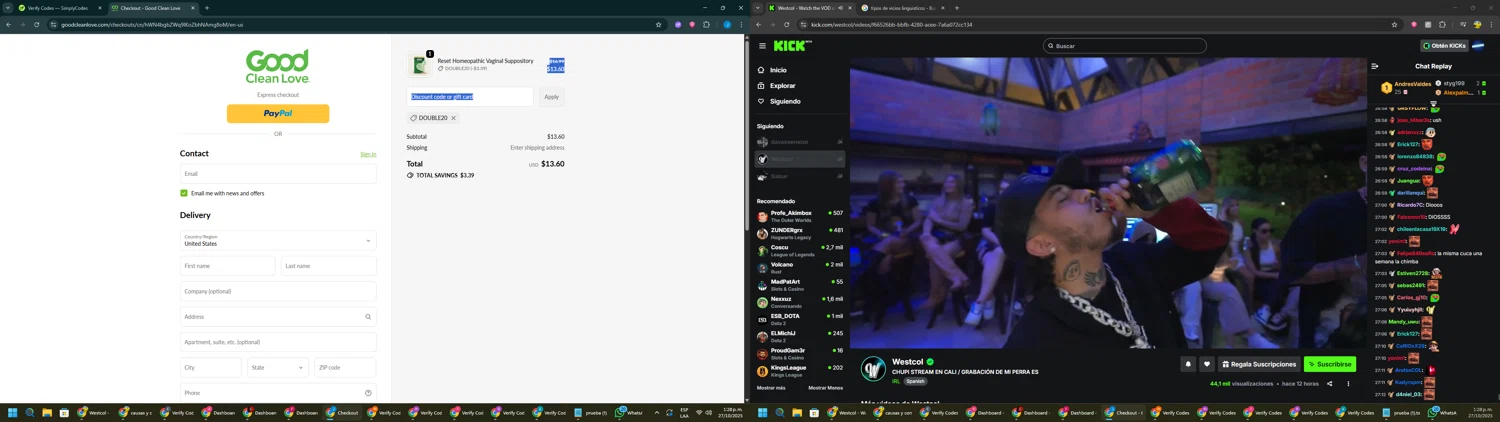Open the Country/Region dropdown

click(278, 240)
